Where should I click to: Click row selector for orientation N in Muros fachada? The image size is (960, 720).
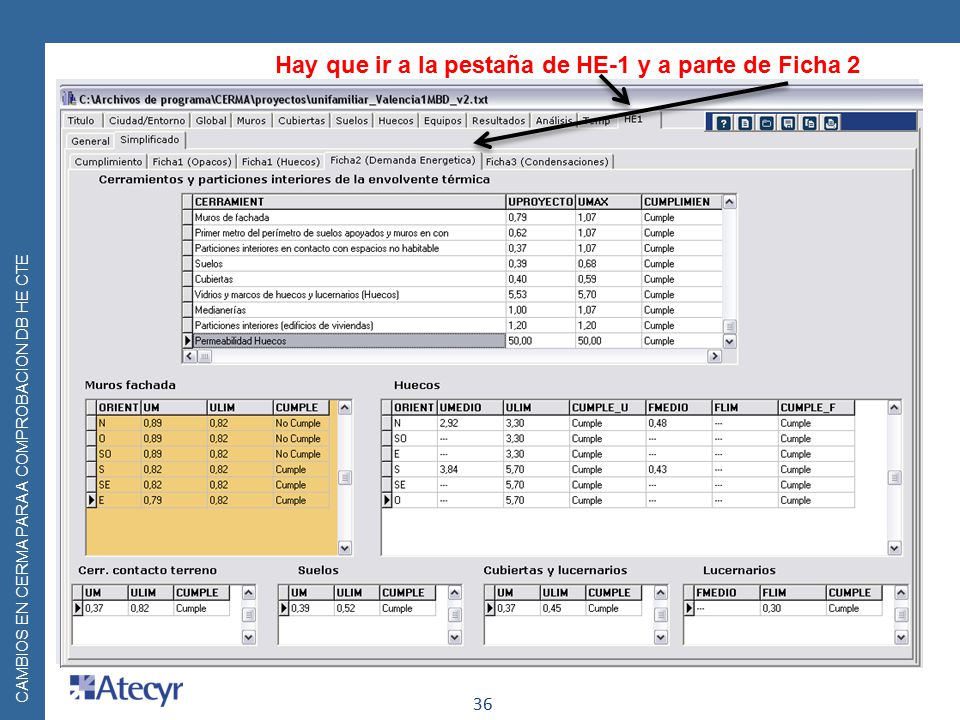click(91, 423)
